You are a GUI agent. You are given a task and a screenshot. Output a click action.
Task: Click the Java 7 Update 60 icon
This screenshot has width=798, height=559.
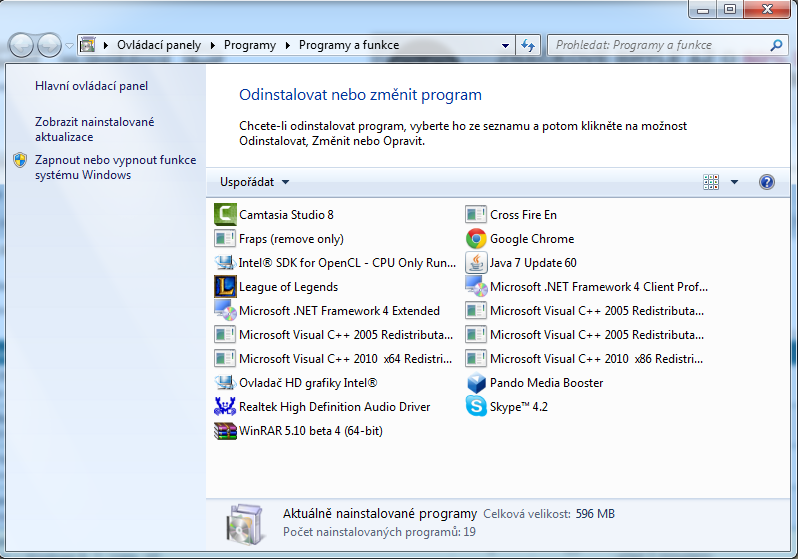pyautogui.click(x=476, y=262)
